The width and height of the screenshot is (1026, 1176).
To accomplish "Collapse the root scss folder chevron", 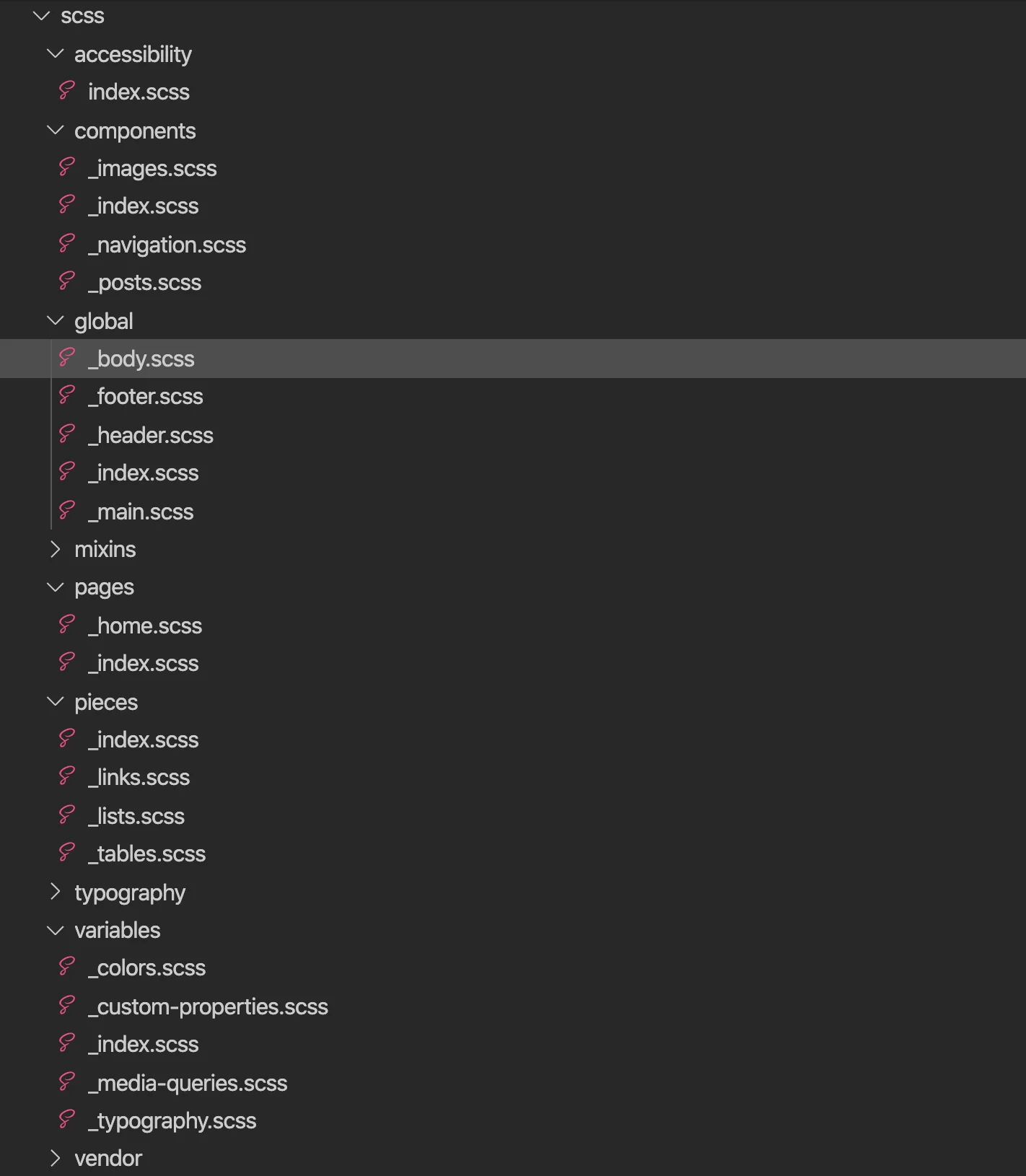I will click(x=42, y=15).
